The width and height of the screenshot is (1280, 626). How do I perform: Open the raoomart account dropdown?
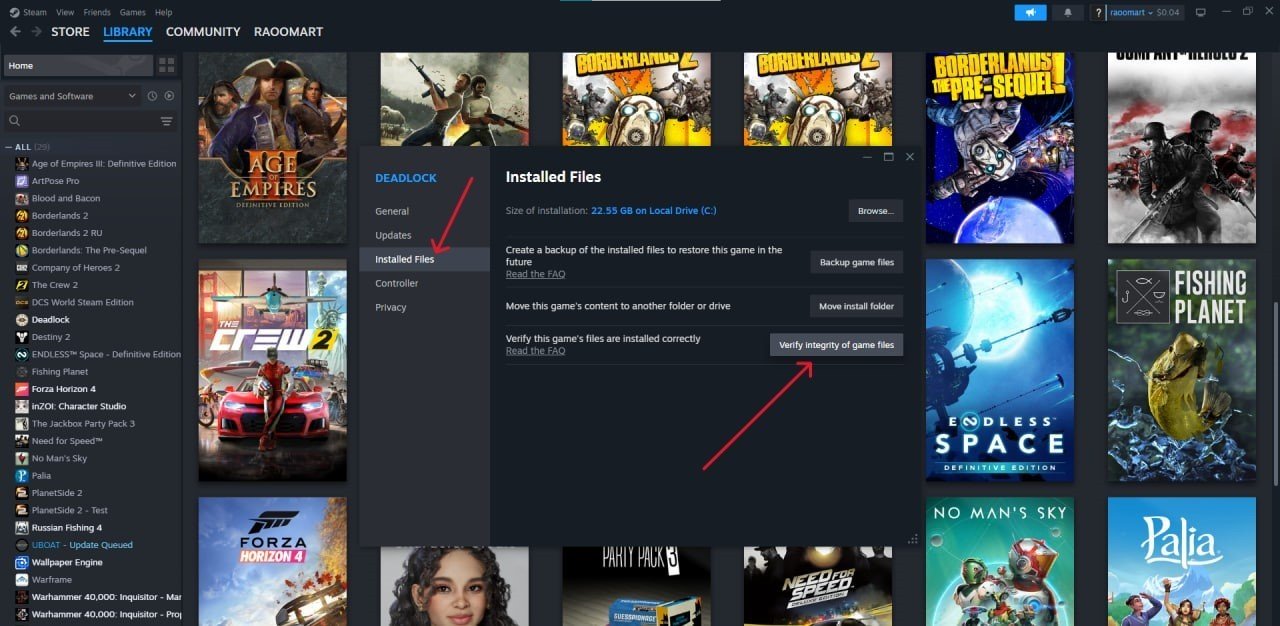pos(1130,12)
